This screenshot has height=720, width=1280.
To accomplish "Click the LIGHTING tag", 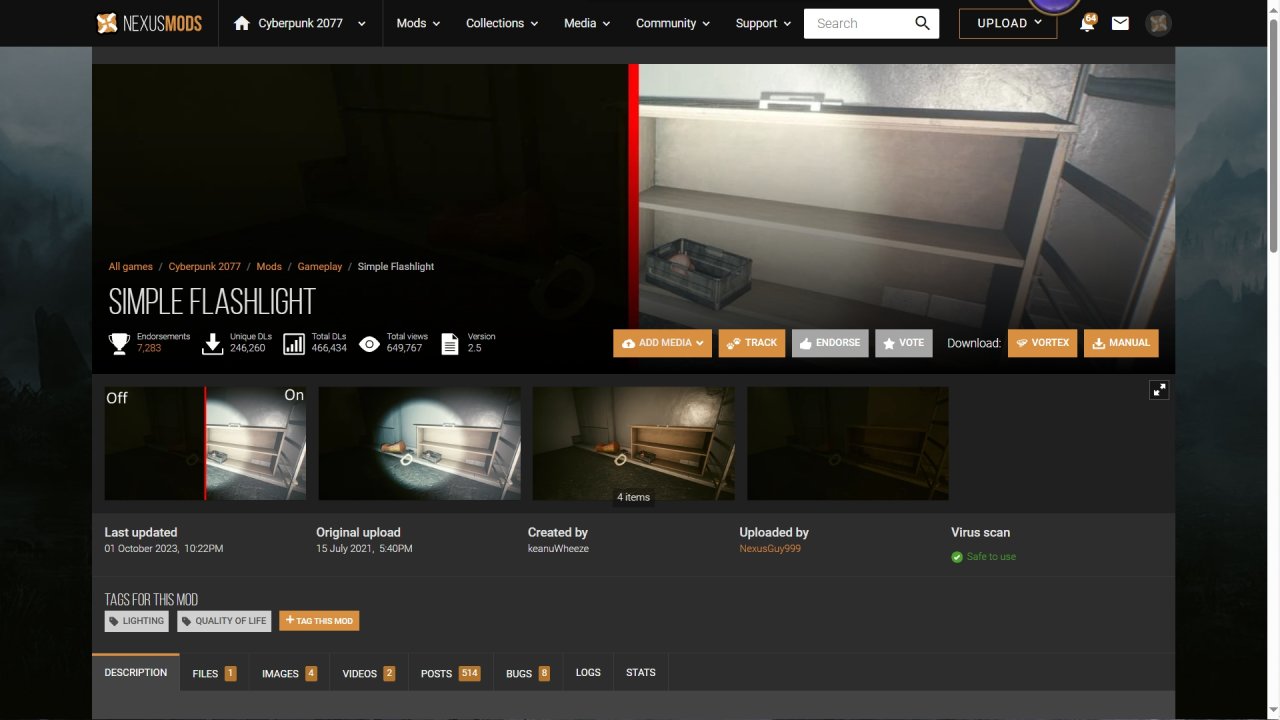I will [137, 621].
